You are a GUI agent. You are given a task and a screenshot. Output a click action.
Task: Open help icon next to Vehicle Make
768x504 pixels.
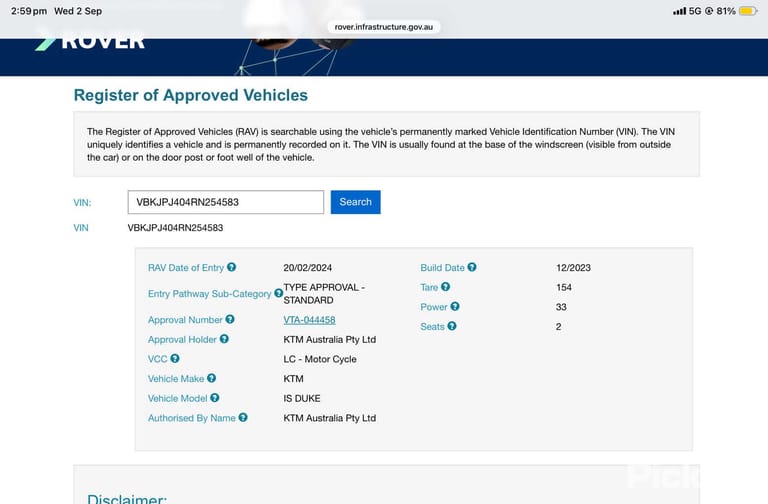211,378
